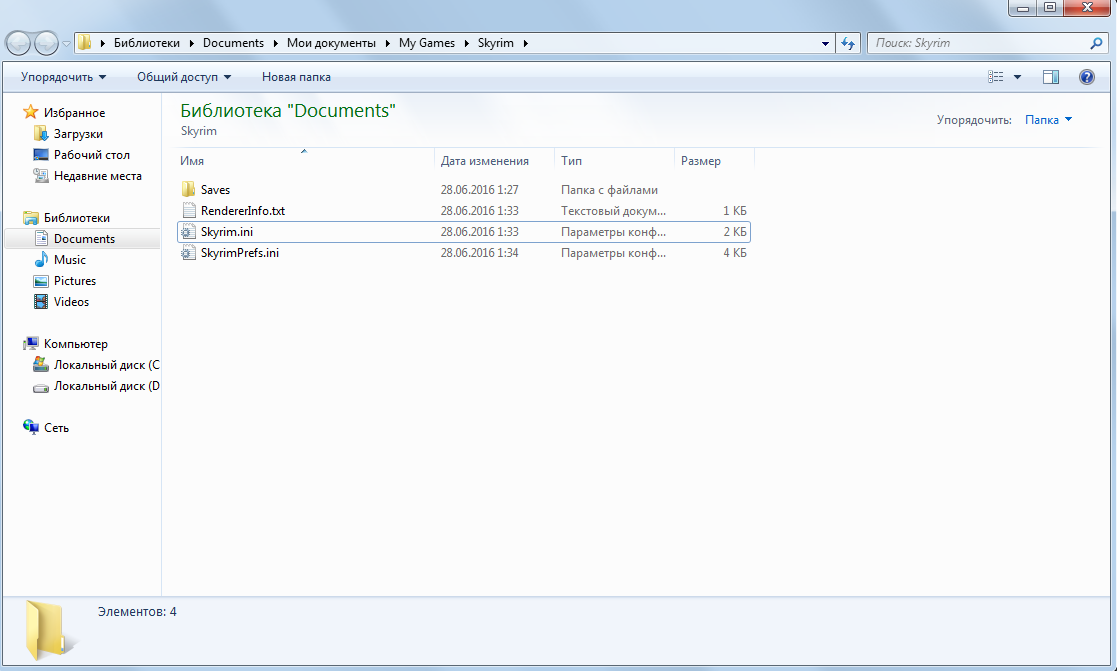
Task: Click the Skyrim.ini modified date 28.06.2016 1:33
Action: point(479,232)
